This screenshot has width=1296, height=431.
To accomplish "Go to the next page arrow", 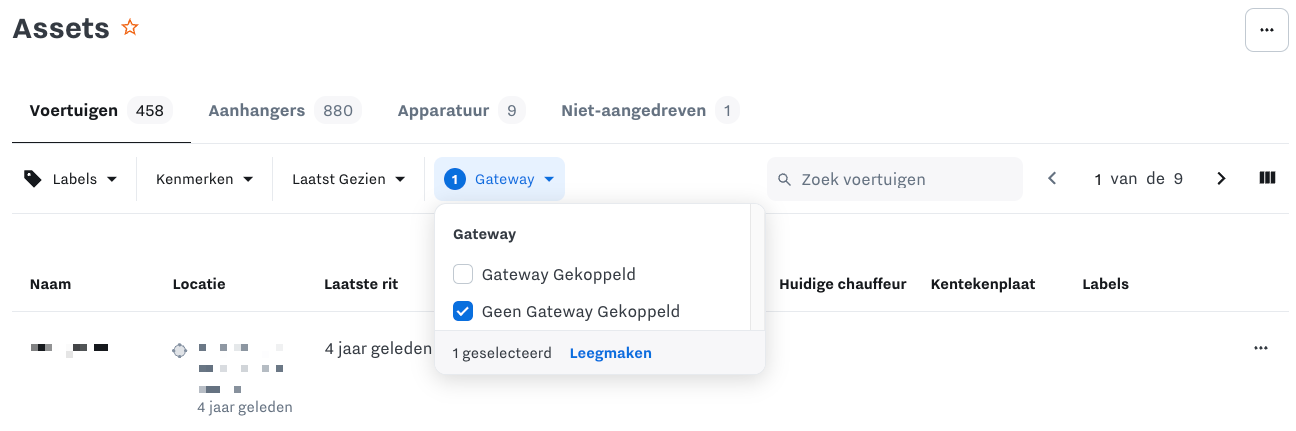I will pos(1221,179).
